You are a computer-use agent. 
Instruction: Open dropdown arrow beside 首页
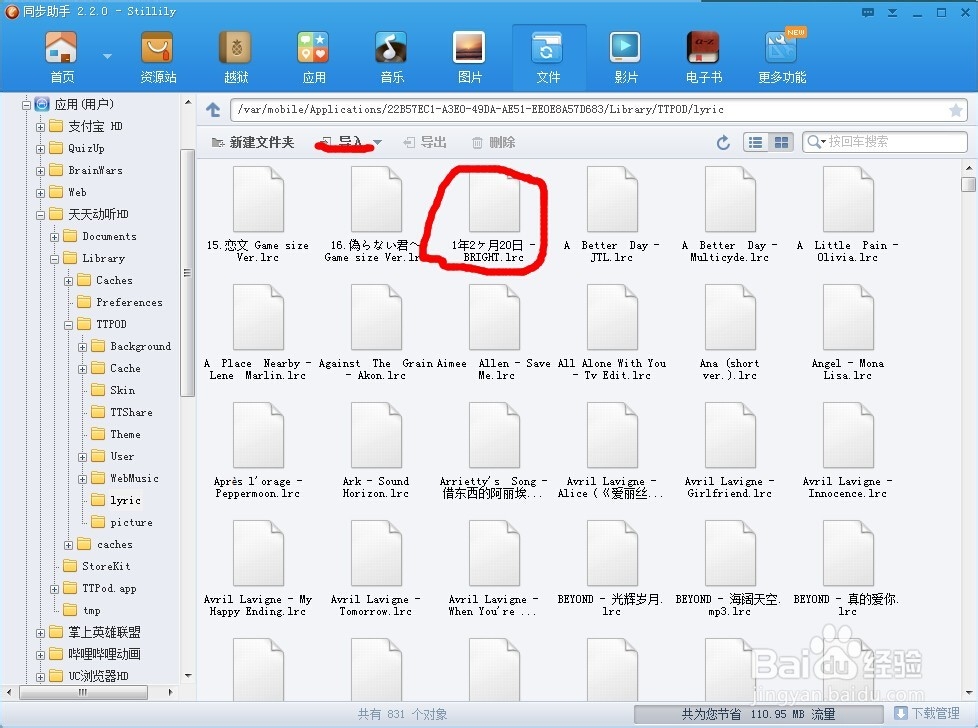click(107, 56)
